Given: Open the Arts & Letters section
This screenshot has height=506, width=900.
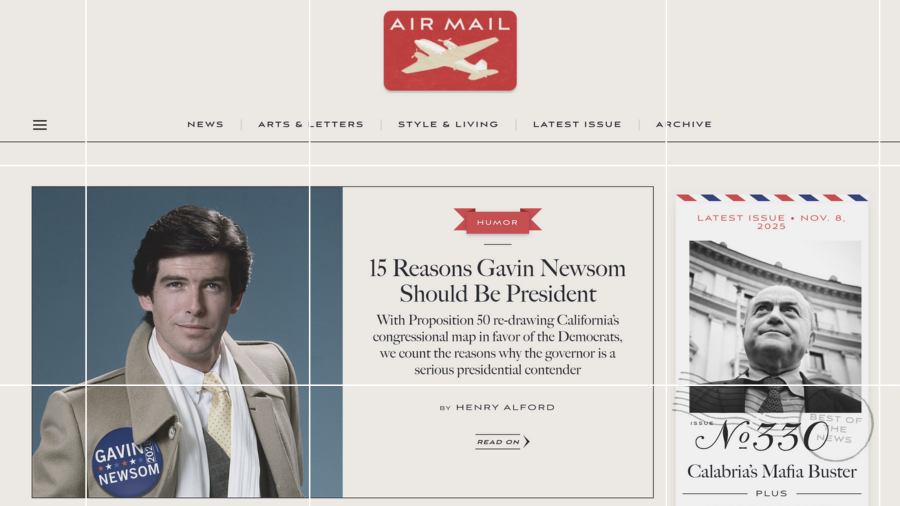Looking at the screenshot, I should 311,124.
